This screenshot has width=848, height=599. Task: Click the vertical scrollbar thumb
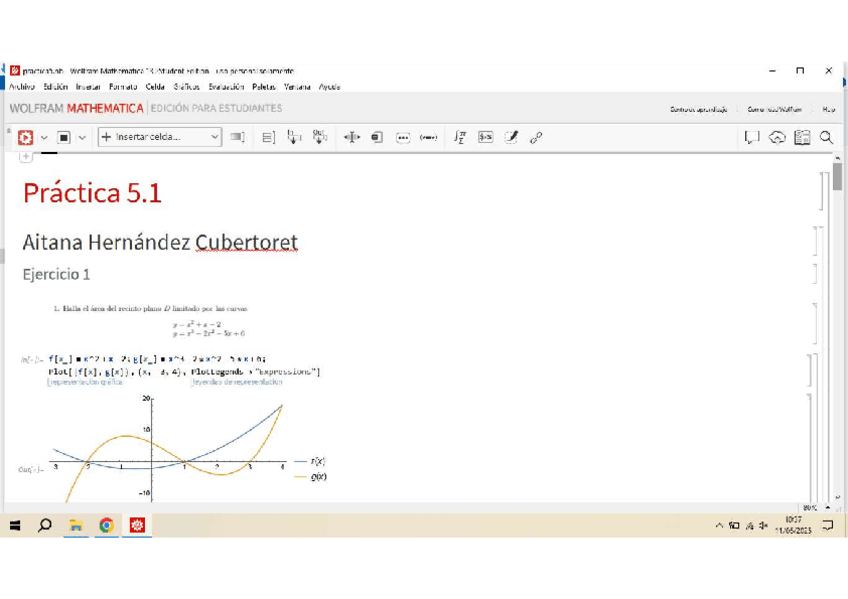tap(837, 178)
